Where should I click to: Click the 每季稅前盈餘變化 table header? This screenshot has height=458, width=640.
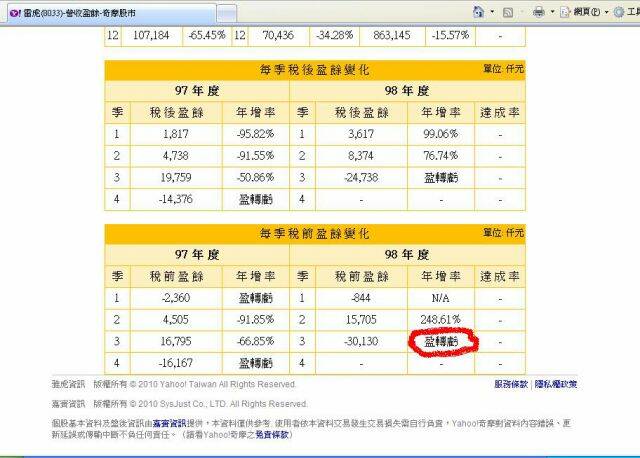pyautogui.click(x=315, y=234)
